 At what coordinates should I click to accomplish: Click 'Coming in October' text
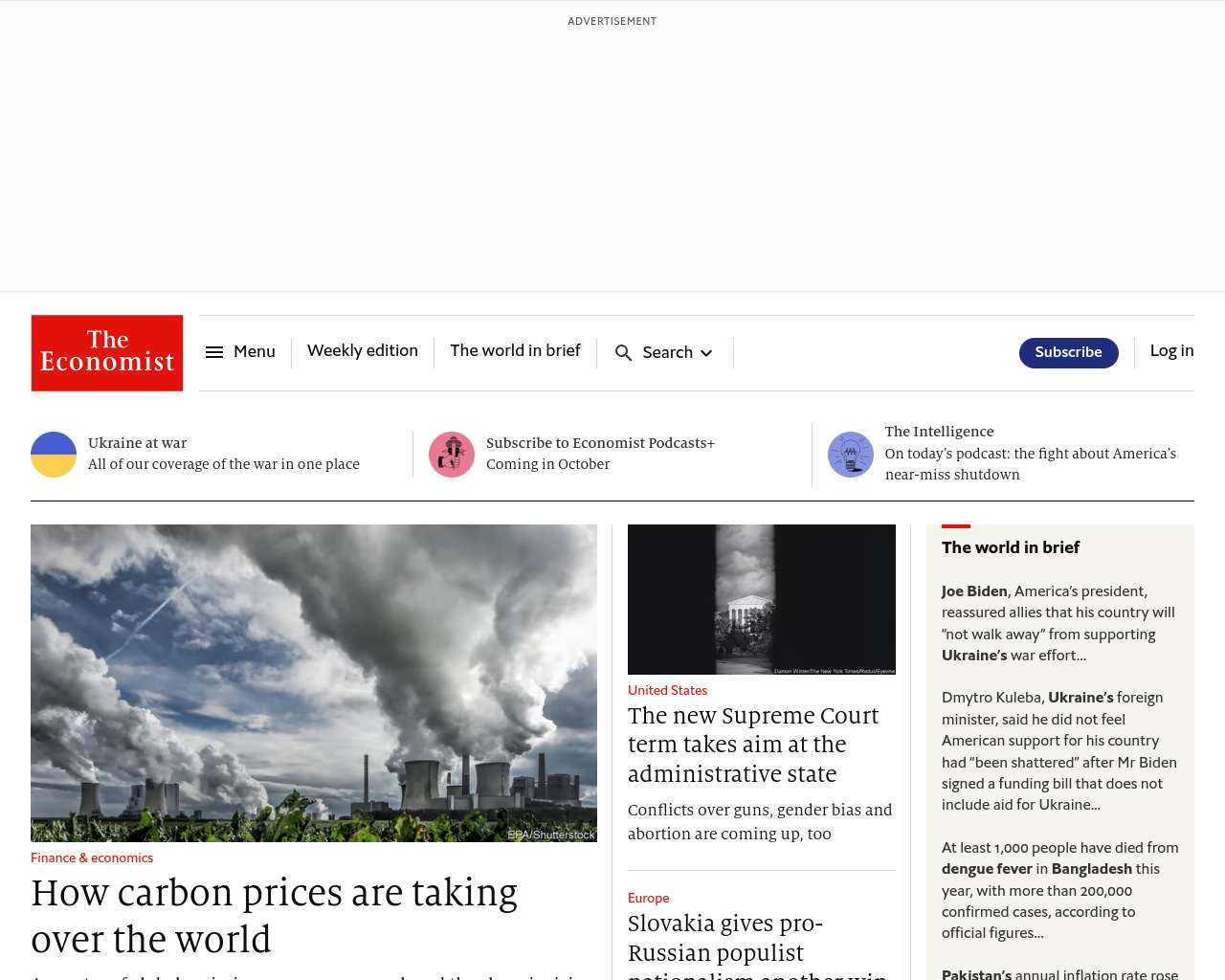pos(547,464)
